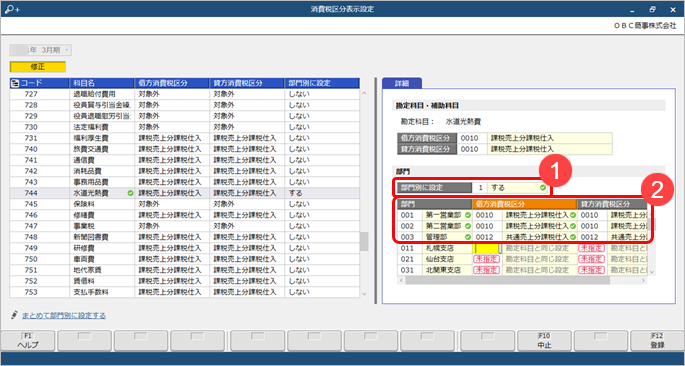Image resolution: width=685 pixels, height=366 pixels.
Task: Click the list icon in Code column header
Action: pos(14,83)
